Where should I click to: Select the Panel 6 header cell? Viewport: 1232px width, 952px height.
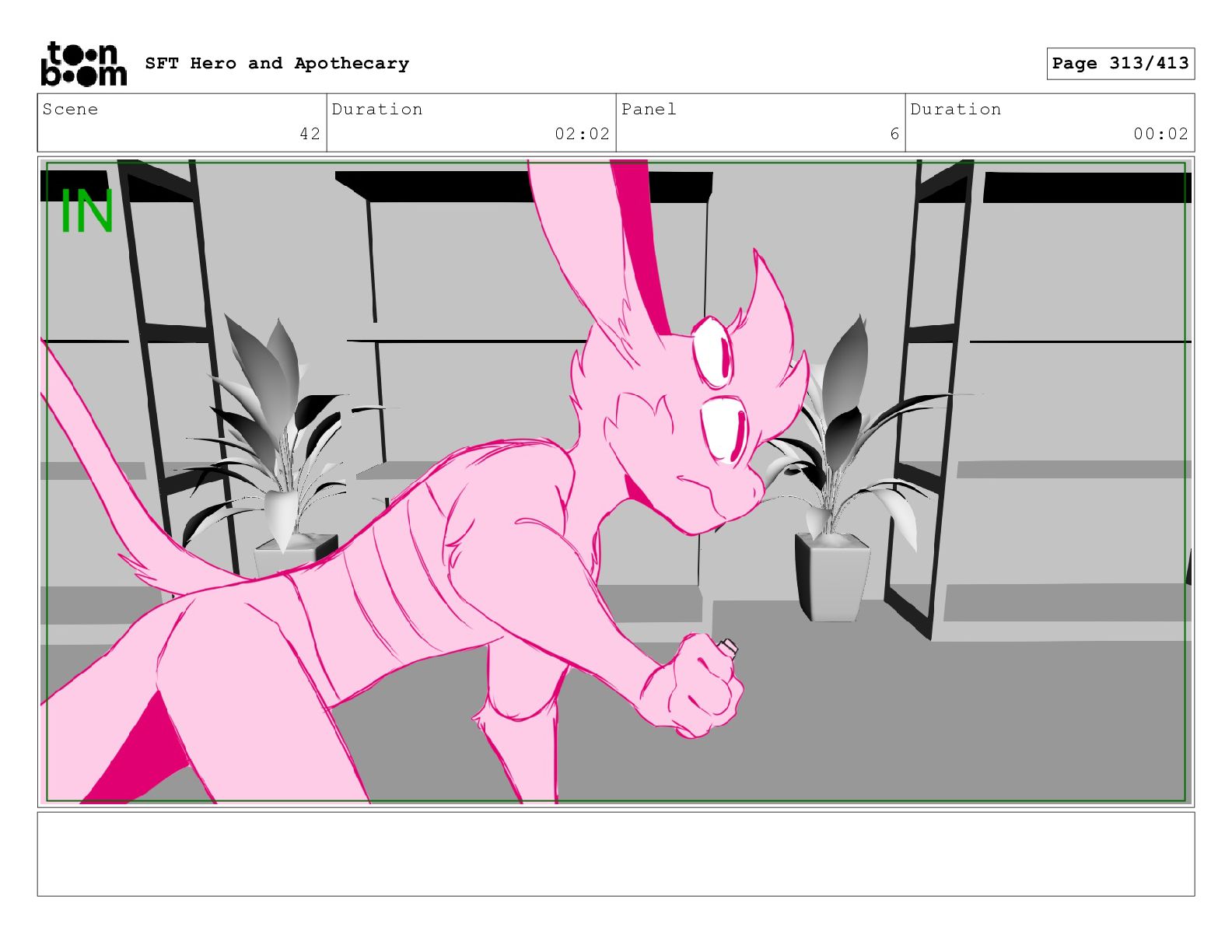pos(761,123)
